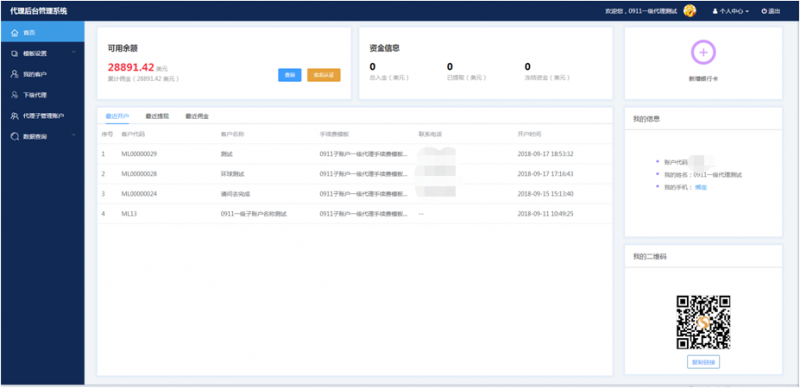Click customer name 0911一级子账户名称测试
The image size is (800, 388).
tap(254, 214)
